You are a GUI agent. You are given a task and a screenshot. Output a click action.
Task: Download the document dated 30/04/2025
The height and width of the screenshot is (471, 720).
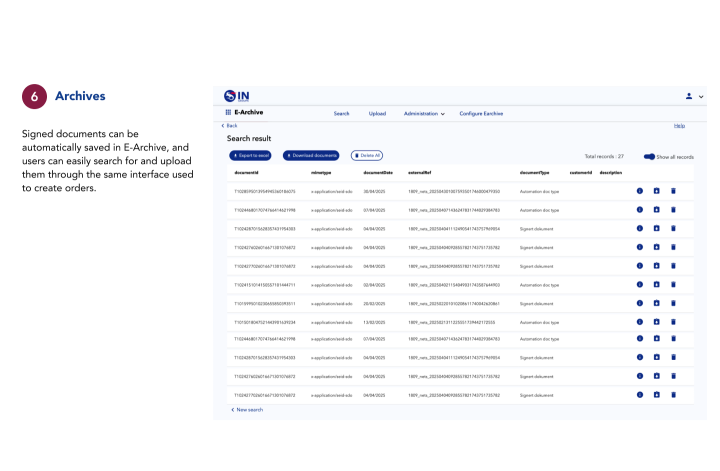pos(657,190)
